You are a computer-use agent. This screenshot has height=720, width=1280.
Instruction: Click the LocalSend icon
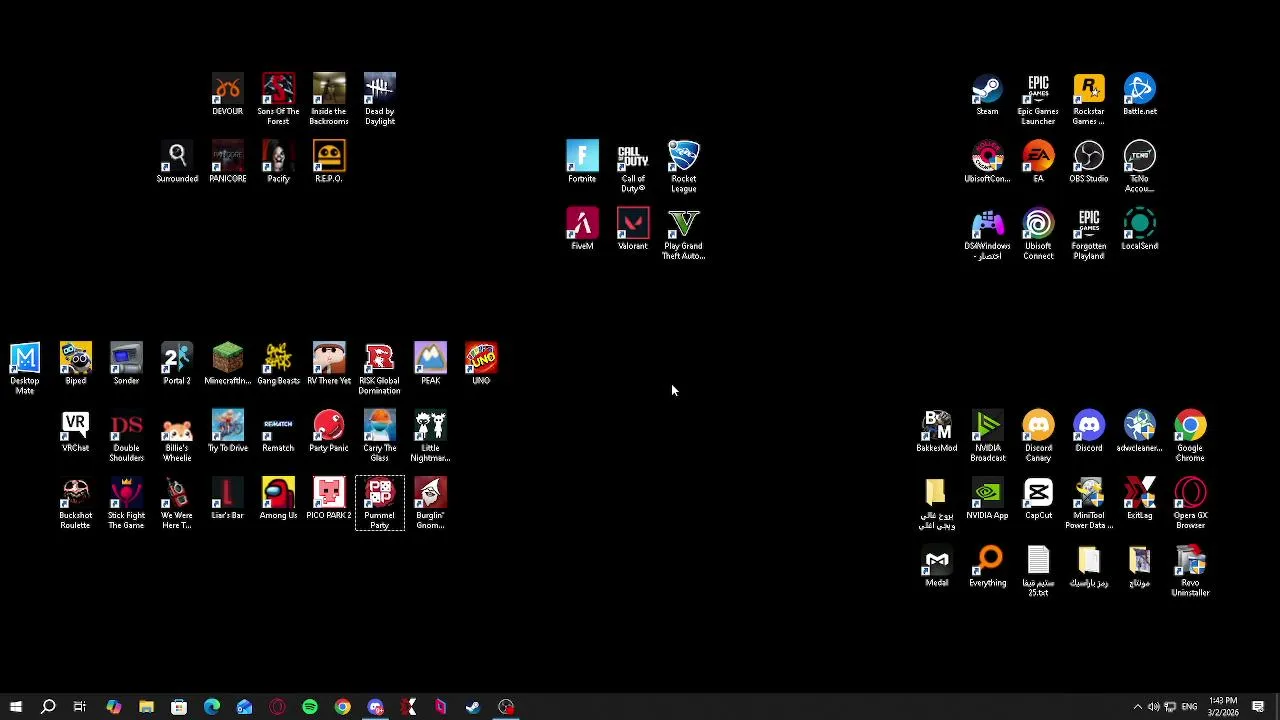[x=1140, y=229]
